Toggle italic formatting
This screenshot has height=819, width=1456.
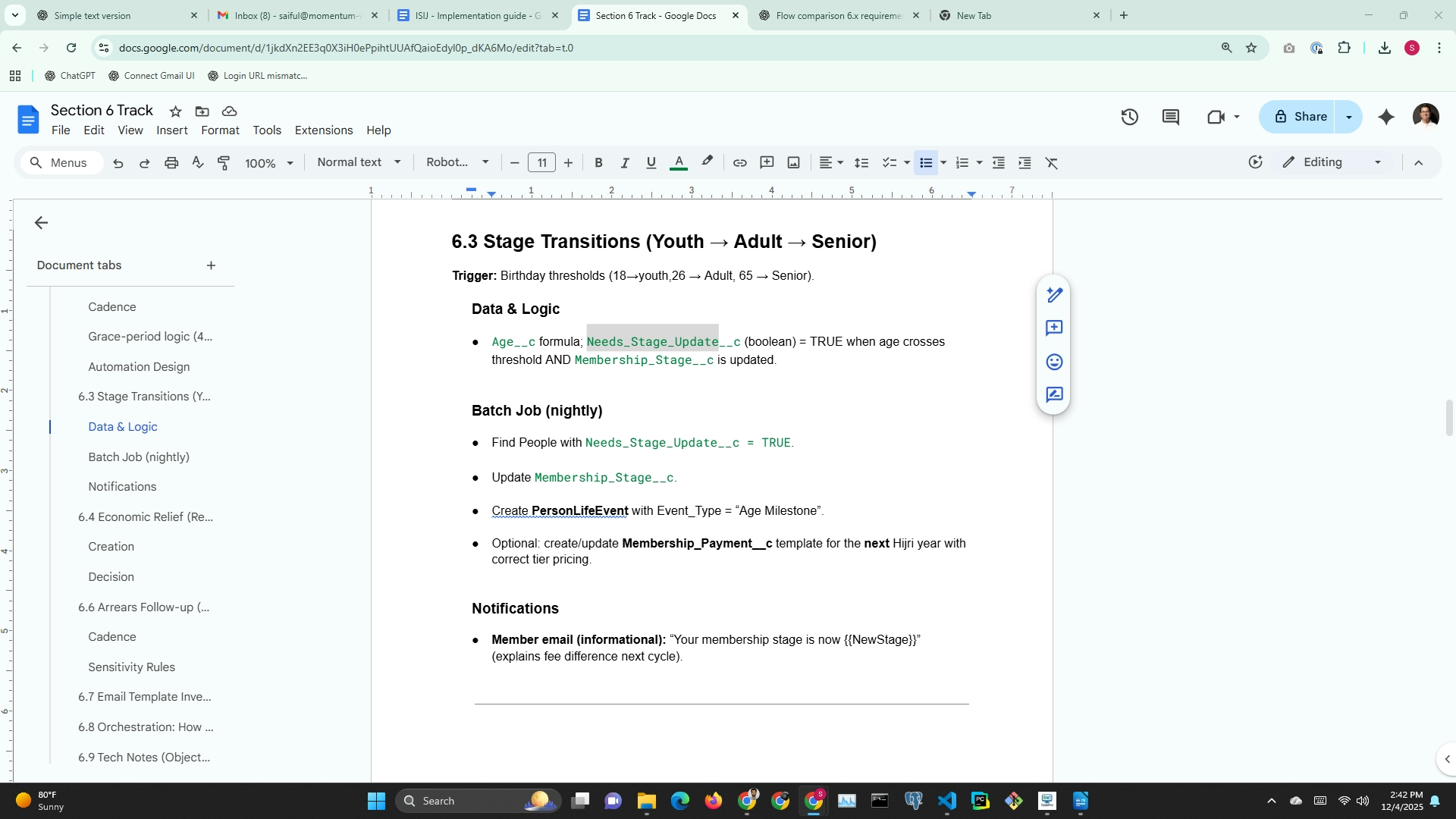pyautogui.click(x=625, y=162)
